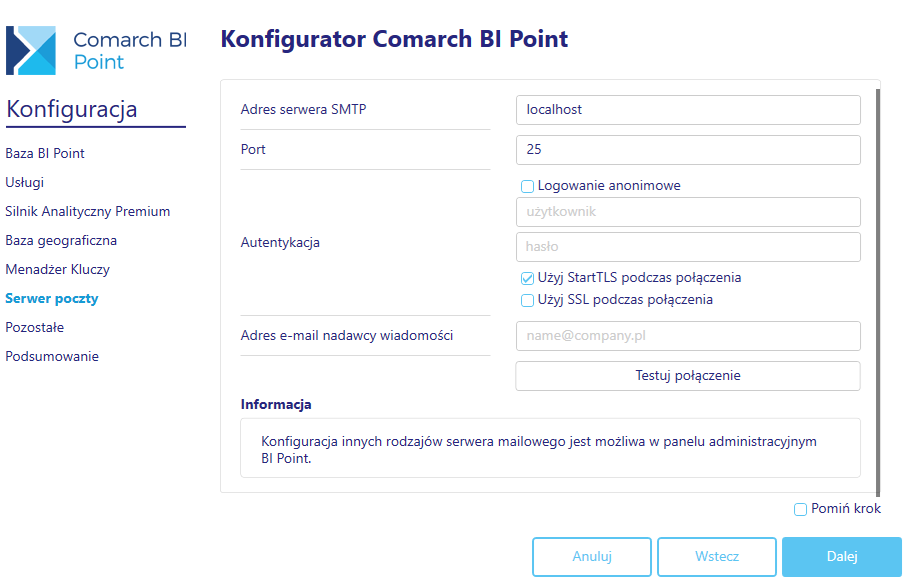Go to the Pozostałe step

pyautogui.click(x=35, y=327)
